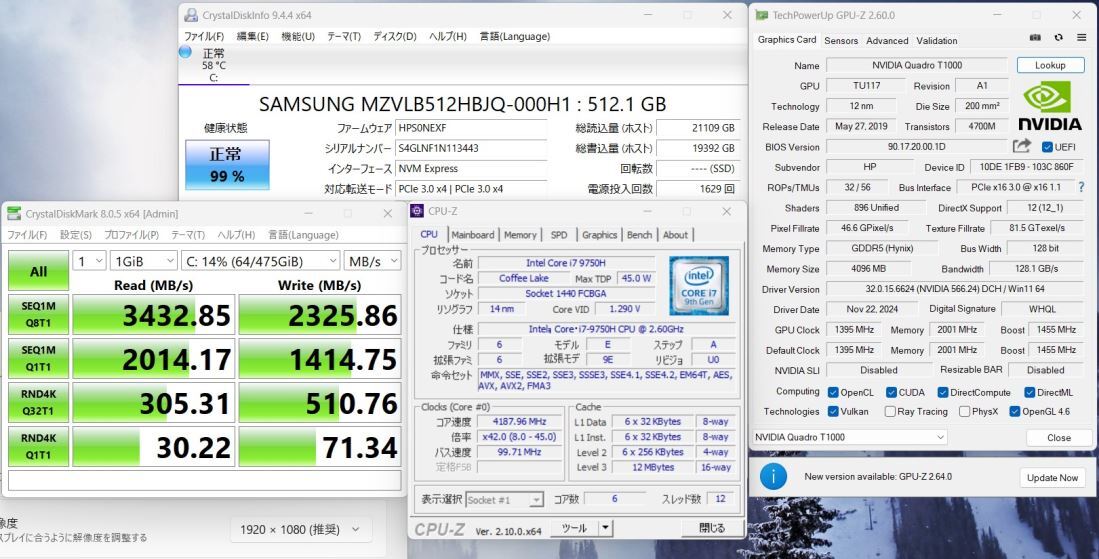Toggle the DirectCompute checkbox
This screenshot has width=1099, height=559.
943,392
